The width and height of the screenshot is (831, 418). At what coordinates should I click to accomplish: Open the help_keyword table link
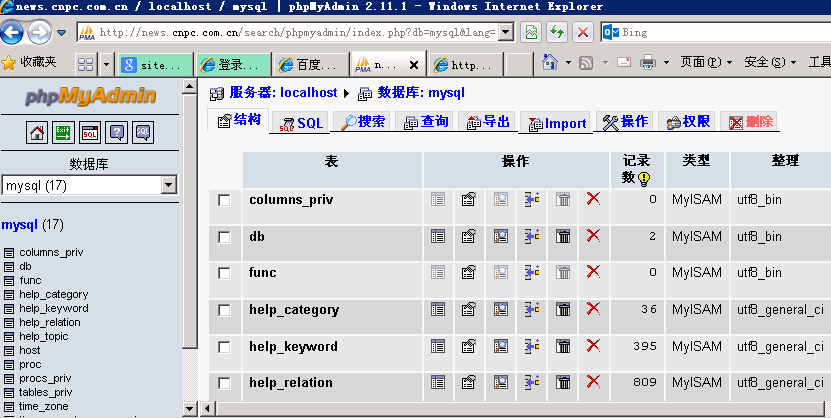293,346
